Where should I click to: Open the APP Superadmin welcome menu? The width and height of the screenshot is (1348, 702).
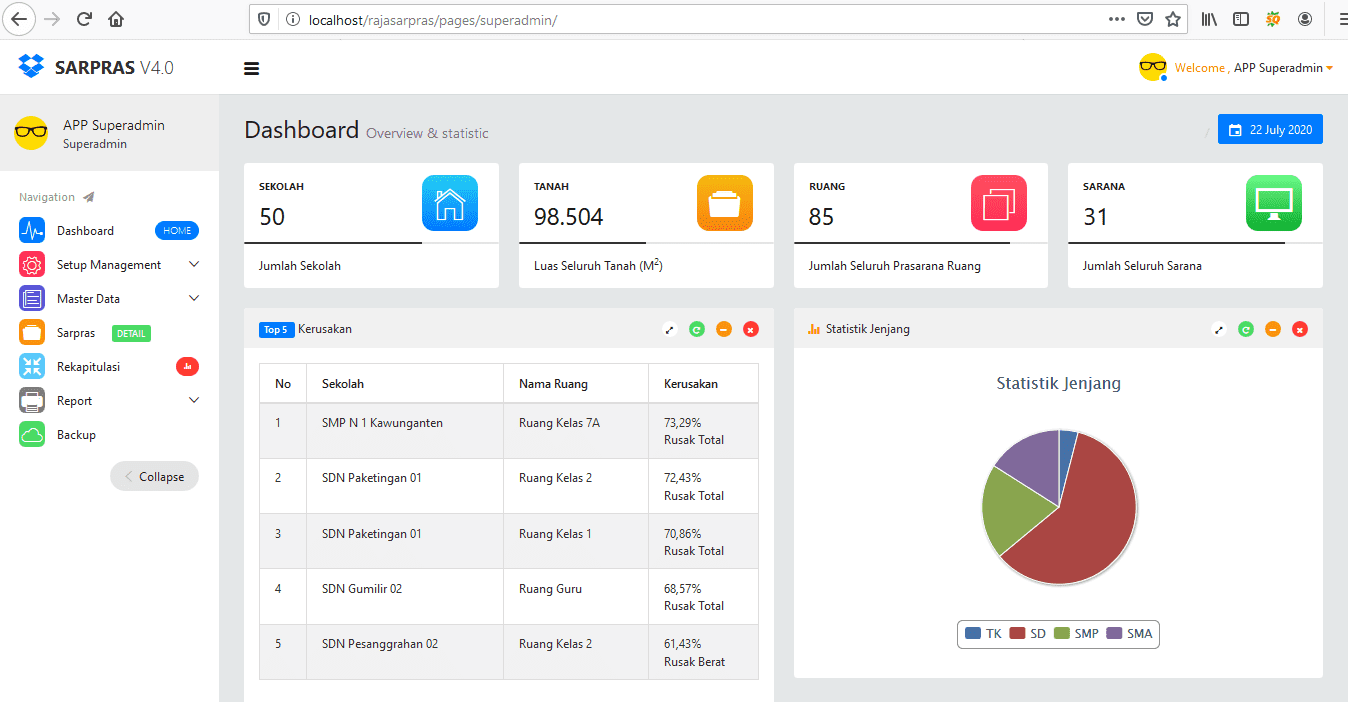click(1251, 67)
